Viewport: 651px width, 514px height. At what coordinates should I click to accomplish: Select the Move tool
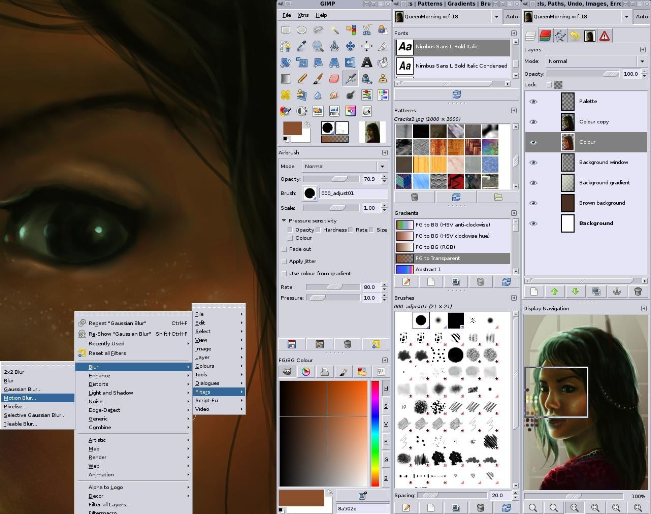[x=350, y=46]
